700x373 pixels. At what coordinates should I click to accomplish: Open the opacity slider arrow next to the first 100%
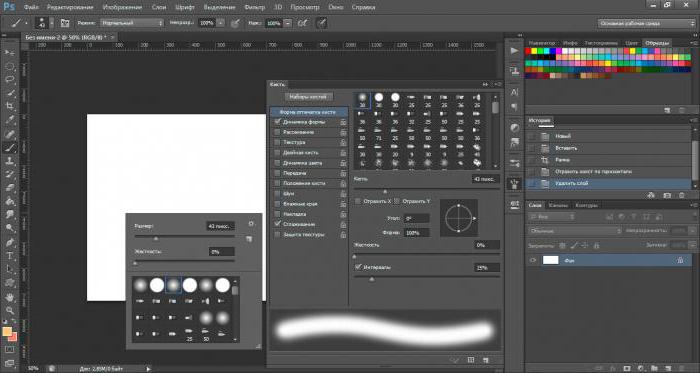[221, 23]
